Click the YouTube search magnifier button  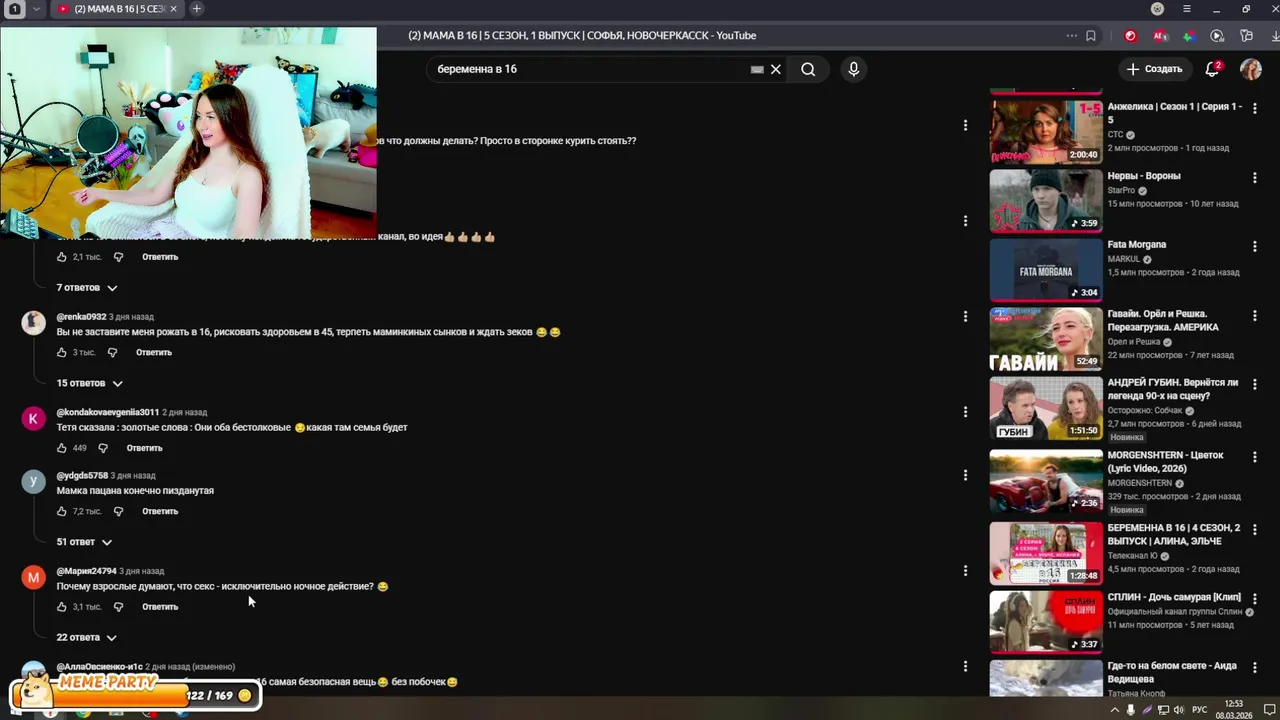pyautogui.click(x=808, y=69)
